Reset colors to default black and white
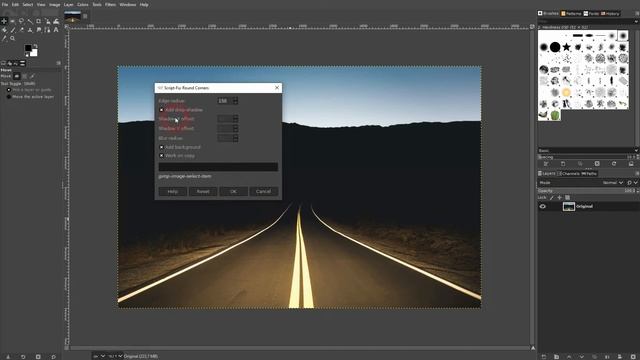 pyautogui.click(x=27, y=55)
